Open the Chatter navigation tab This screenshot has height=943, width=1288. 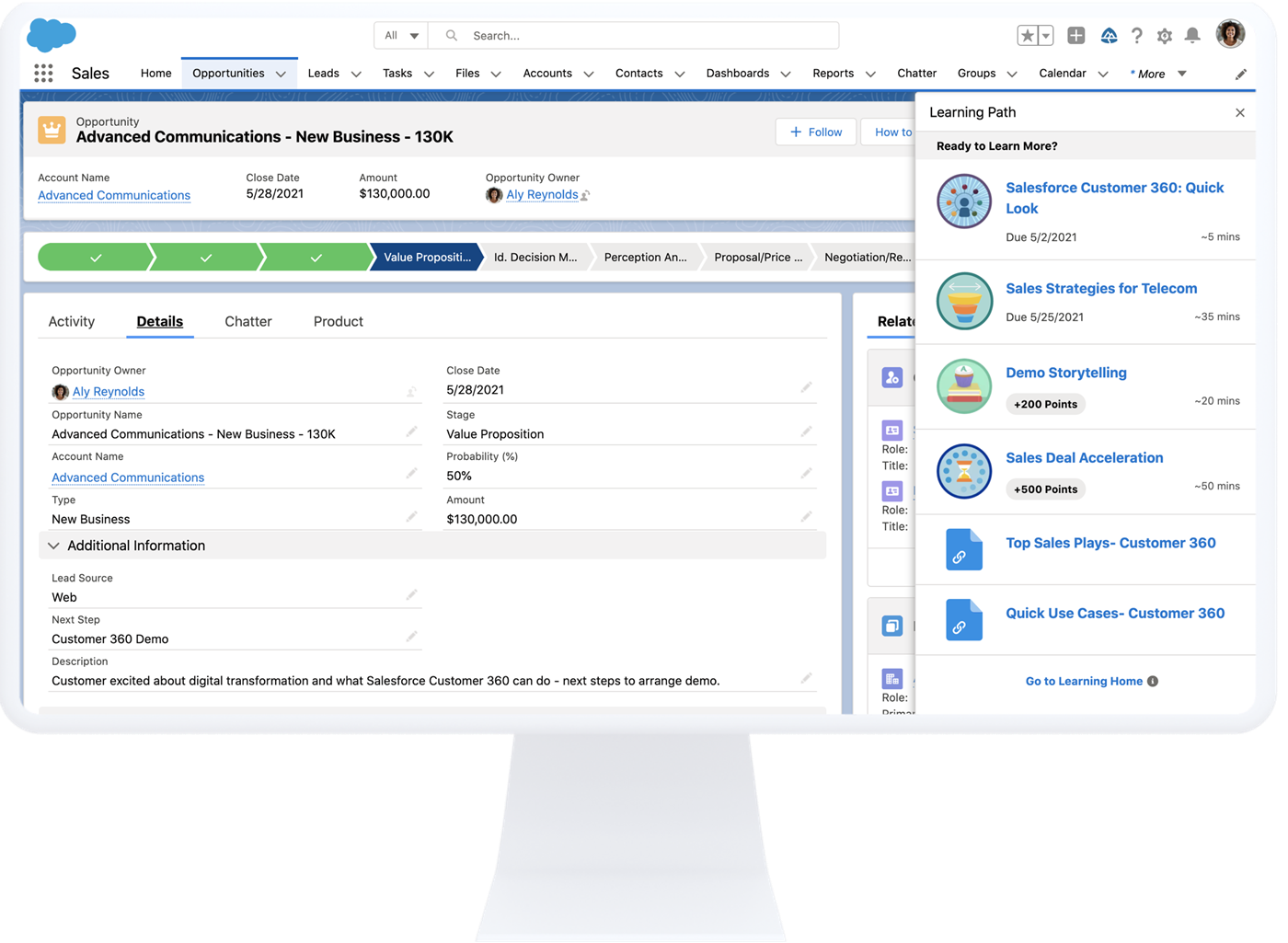tap(917, 74)
